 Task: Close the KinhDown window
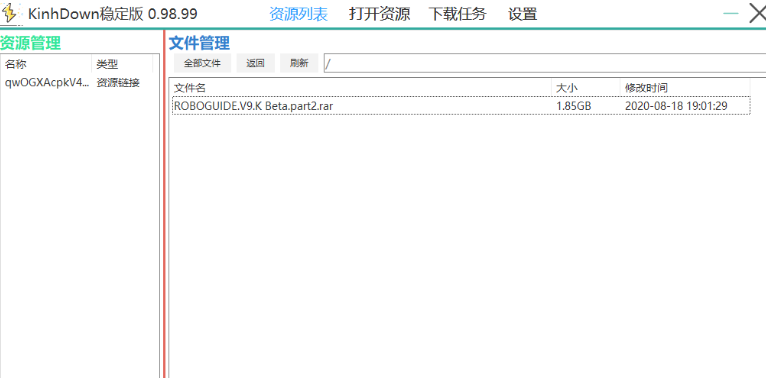tap(758, 14)
